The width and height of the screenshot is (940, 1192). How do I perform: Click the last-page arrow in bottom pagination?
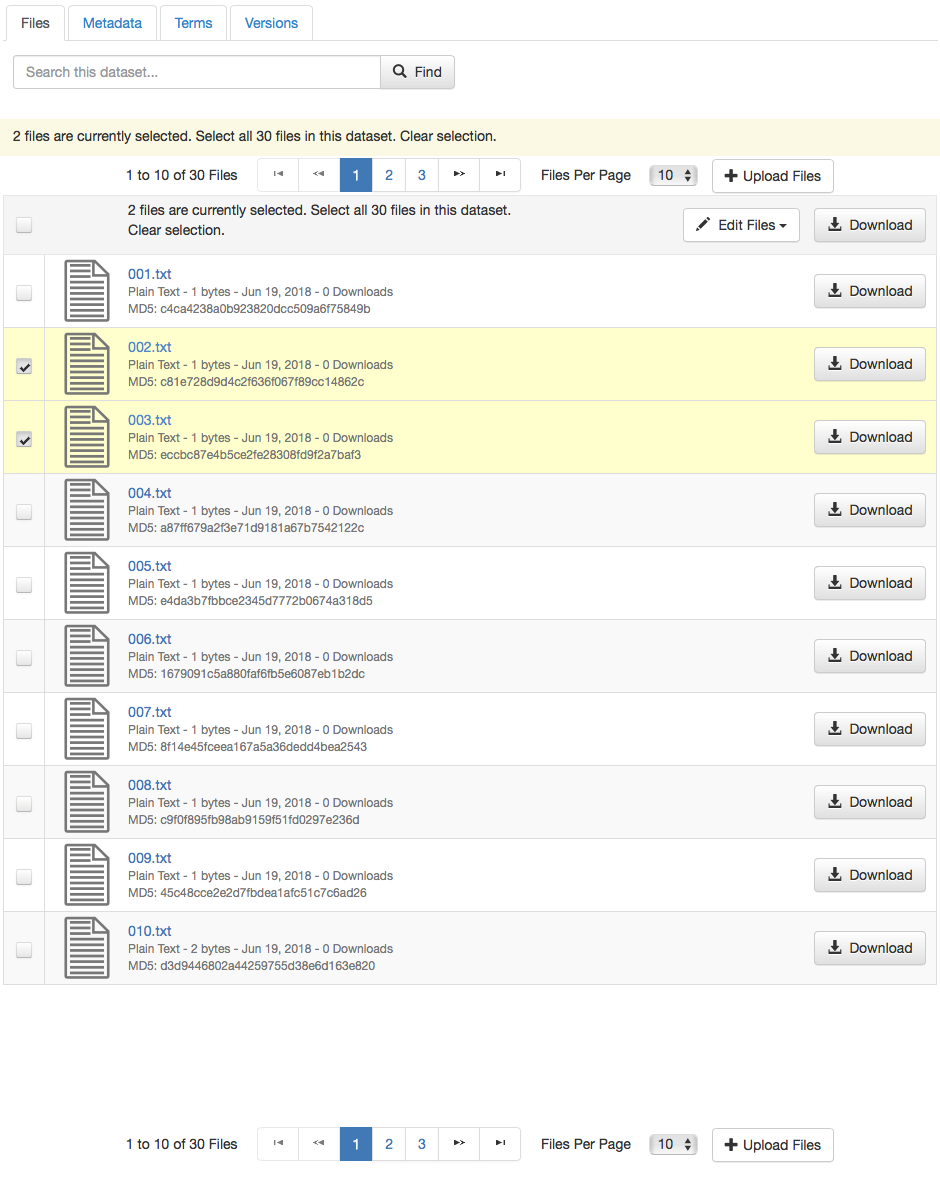coord(499,1144)
